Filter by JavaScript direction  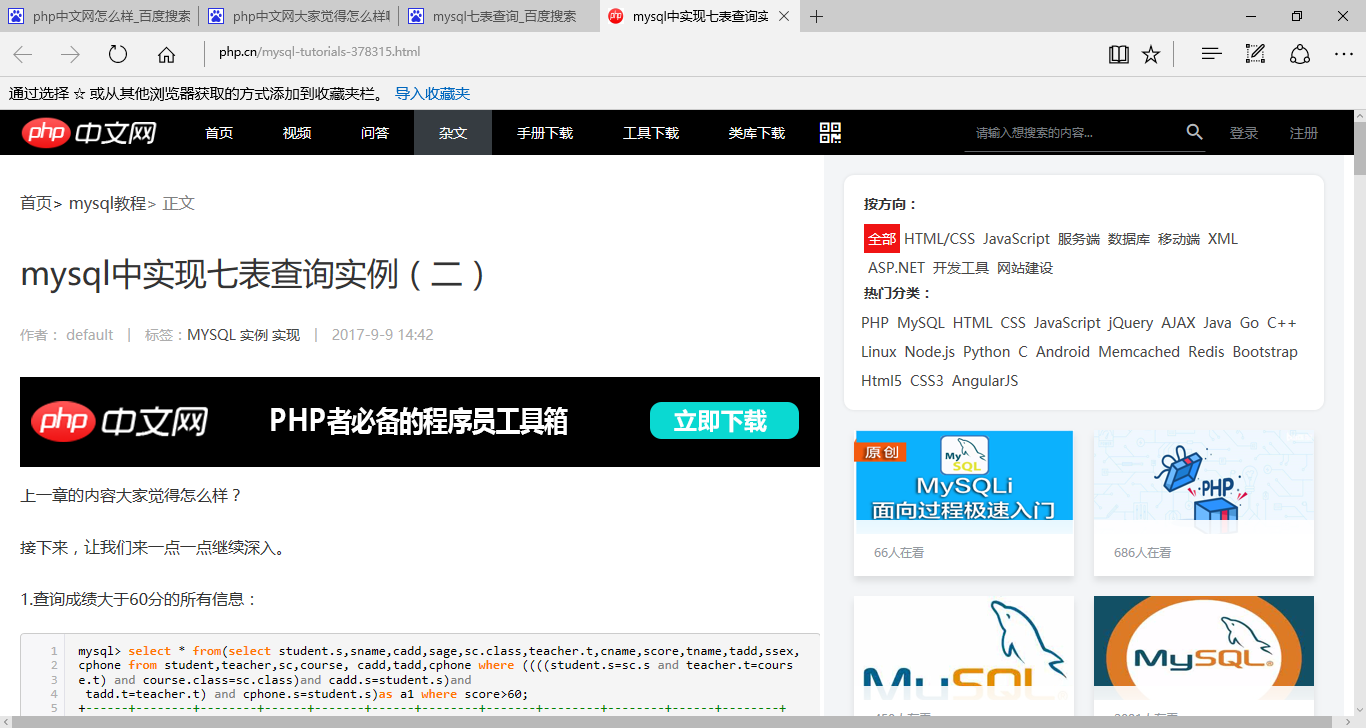1016,239
